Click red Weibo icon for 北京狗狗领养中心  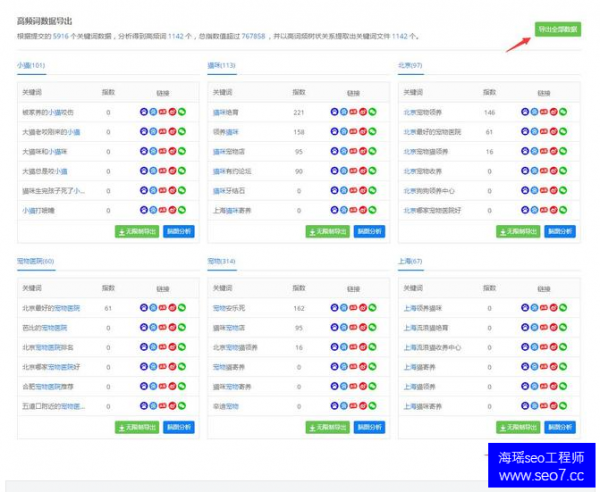553,190
